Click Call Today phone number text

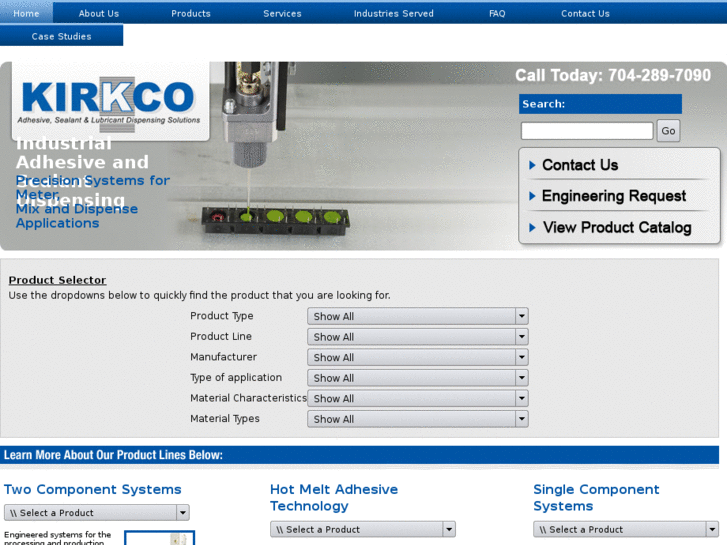point(613,75)
